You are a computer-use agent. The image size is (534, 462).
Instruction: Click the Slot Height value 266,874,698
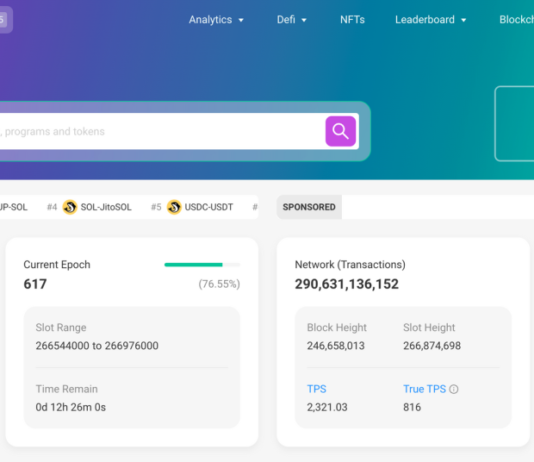[x=432, y=346]
